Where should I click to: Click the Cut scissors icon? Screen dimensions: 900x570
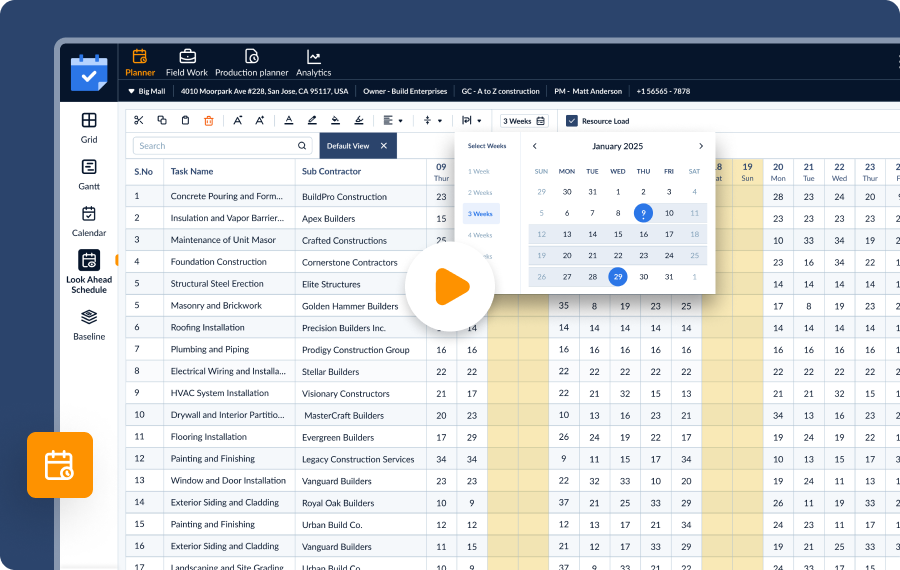[x=138, y=121]
